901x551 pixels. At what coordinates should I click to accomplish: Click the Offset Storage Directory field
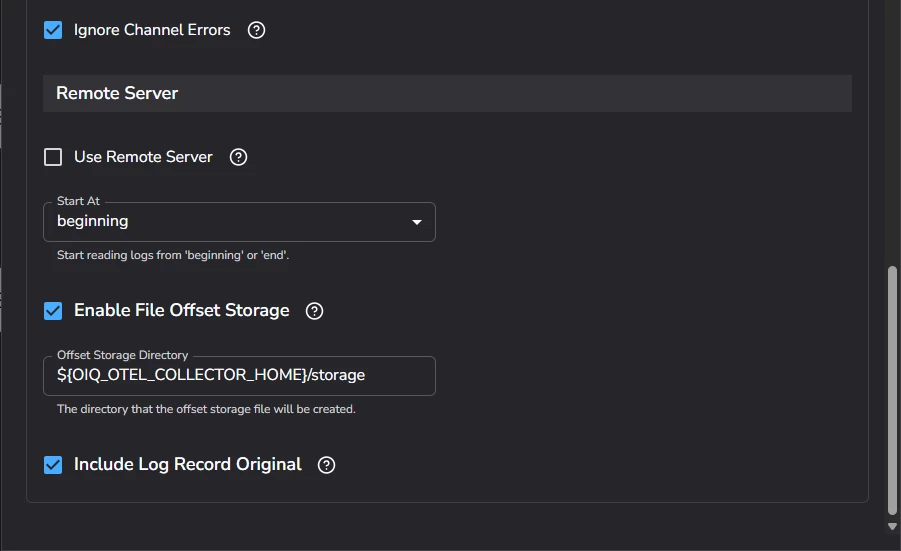pos(239,376)
